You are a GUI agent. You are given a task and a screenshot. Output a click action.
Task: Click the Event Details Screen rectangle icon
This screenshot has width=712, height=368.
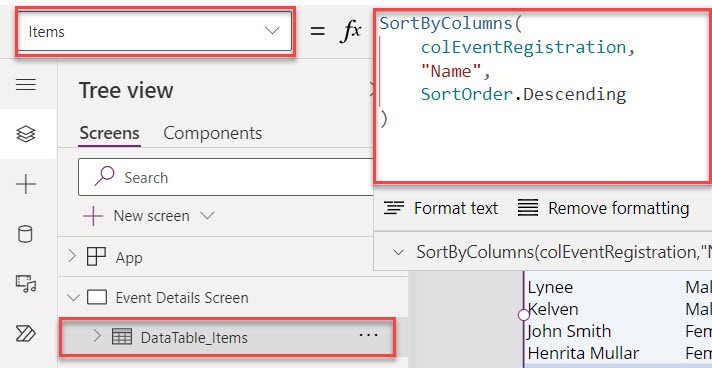[x=97, y=298]
